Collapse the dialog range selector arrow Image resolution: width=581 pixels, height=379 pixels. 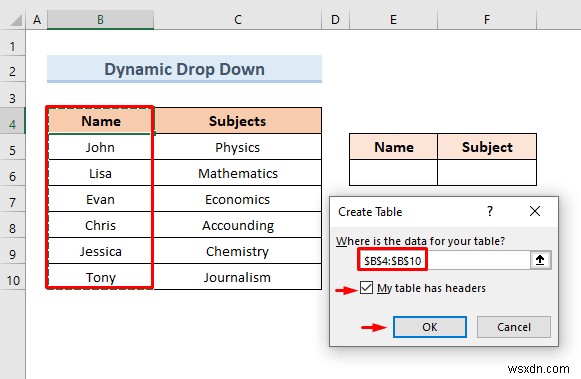point(540,260)
